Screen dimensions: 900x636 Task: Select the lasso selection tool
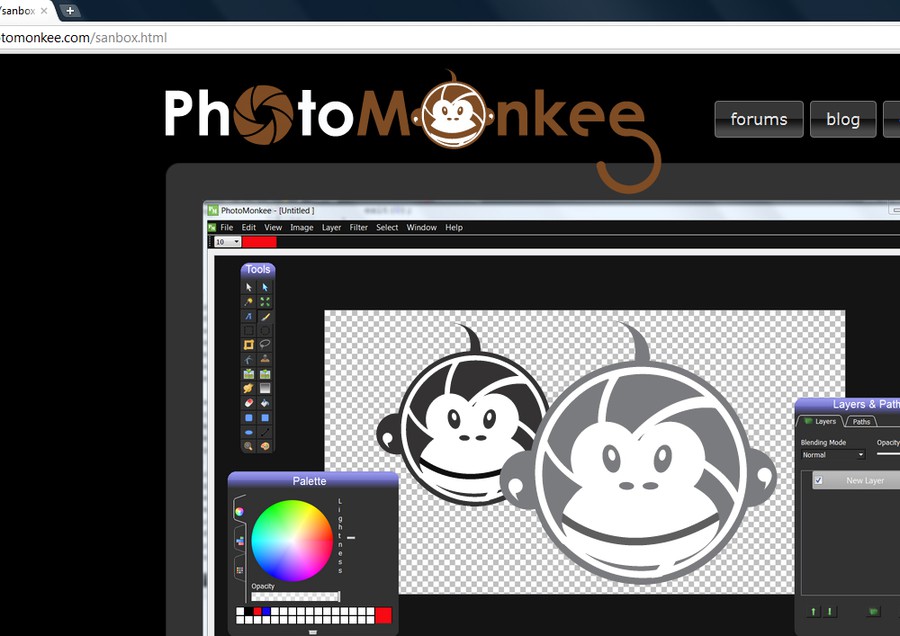point(265,344)
